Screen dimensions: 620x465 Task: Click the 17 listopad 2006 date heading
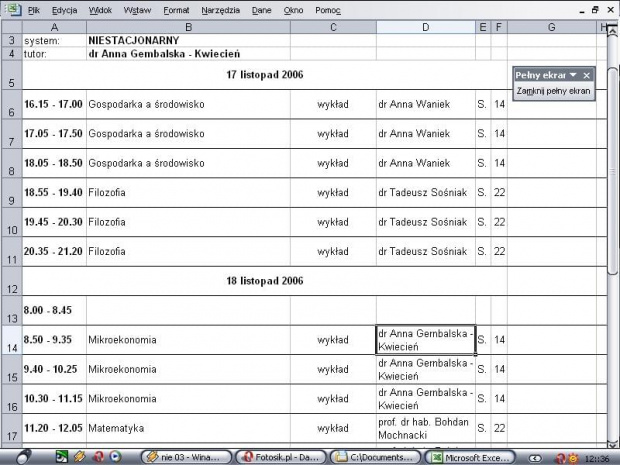coord(265,75)
